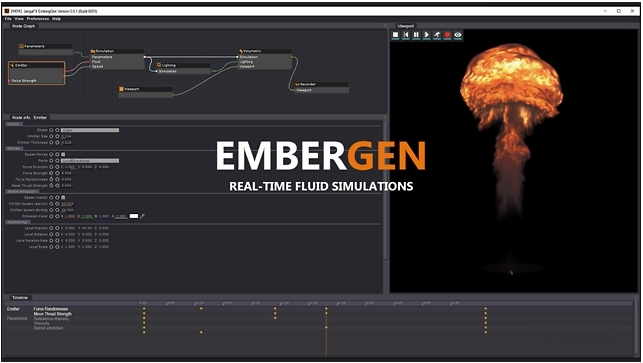Open the Force type dropdown
Image resolution: width=643 pixels, height=363 pixels.
90,161
